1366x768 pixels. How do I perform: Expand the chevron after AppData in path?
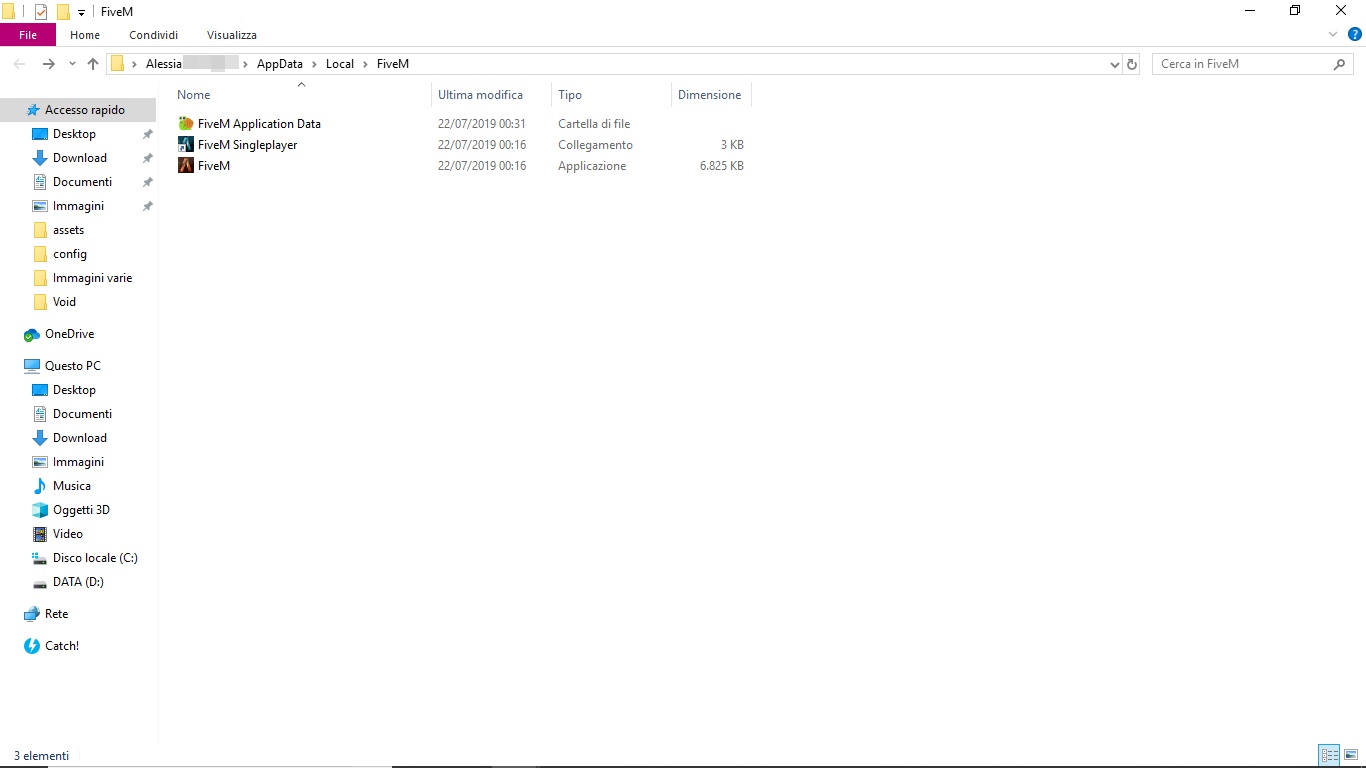(x=314, y=64)
